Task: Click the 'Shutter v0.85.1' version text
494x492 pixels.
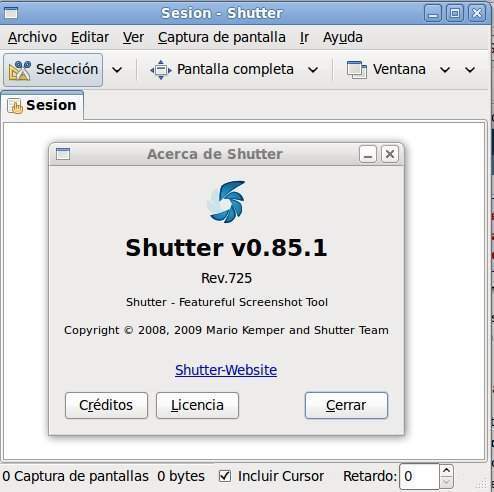Action: click(x=226, y=248)
